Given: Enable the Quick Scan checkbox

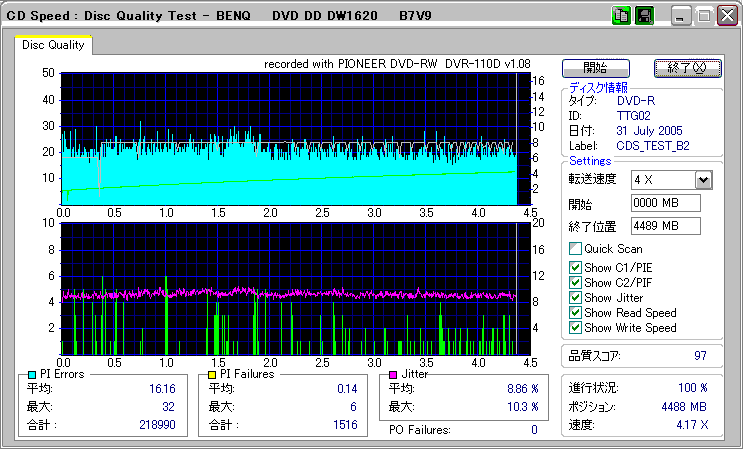Looking at the screenshot, I should (575, 249).
